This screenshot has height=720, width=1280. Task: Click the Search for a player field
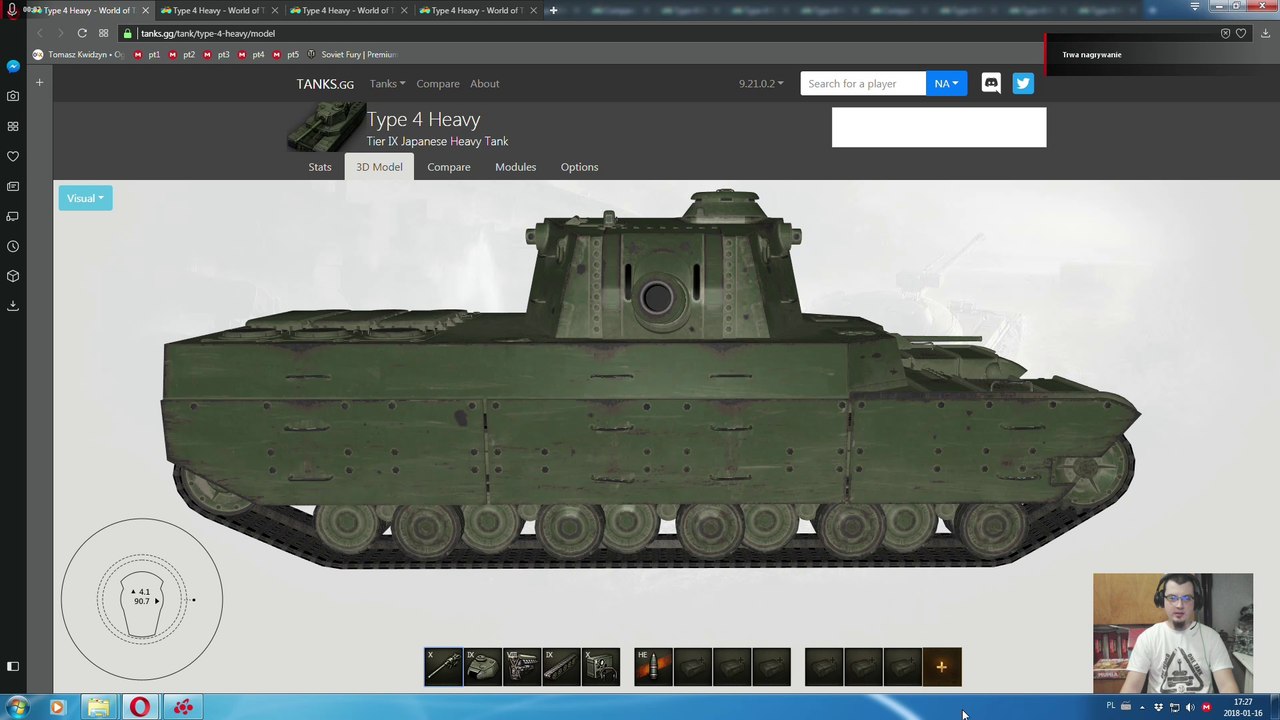(x=863, y=83)
